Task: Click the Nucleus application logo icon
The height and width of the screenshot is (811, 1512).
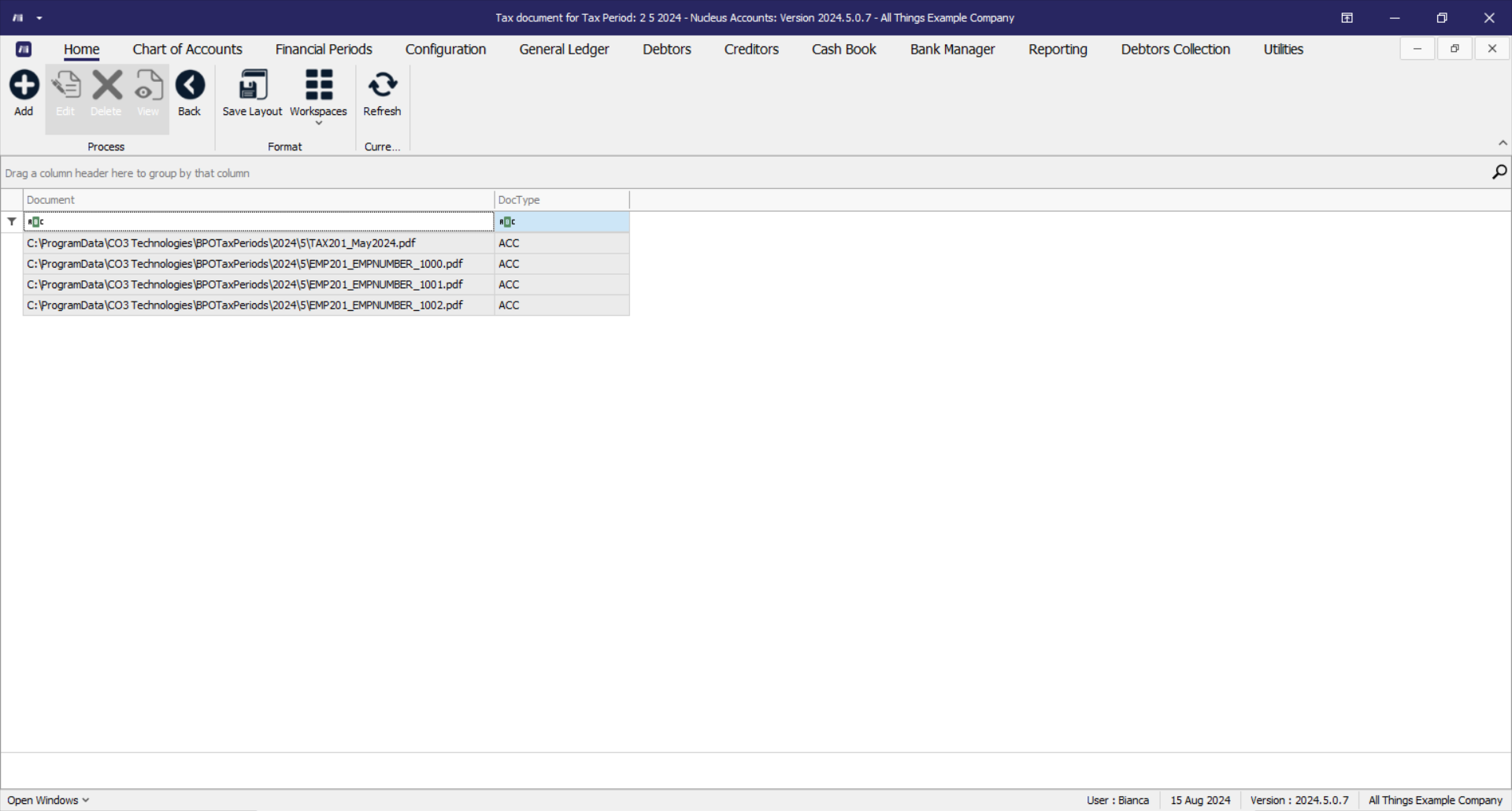Action: point(24,49)
